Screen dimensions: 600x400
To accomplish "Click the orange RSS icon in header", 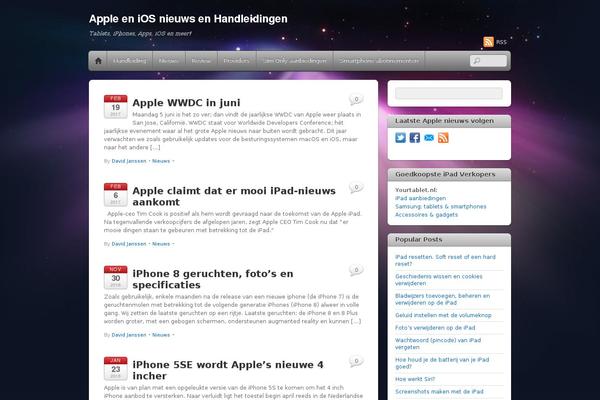I will [488, 42].
